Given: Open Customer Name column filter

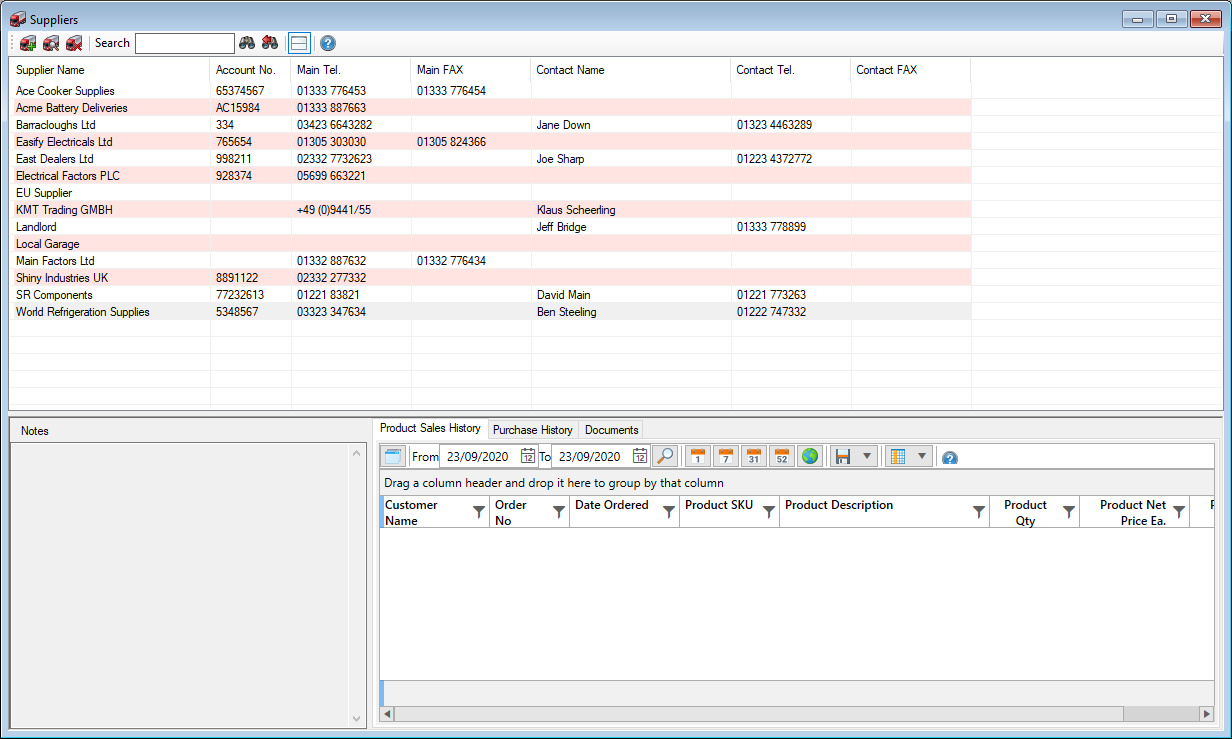Looking at the screenshot, I should click(x=479, y=512).
